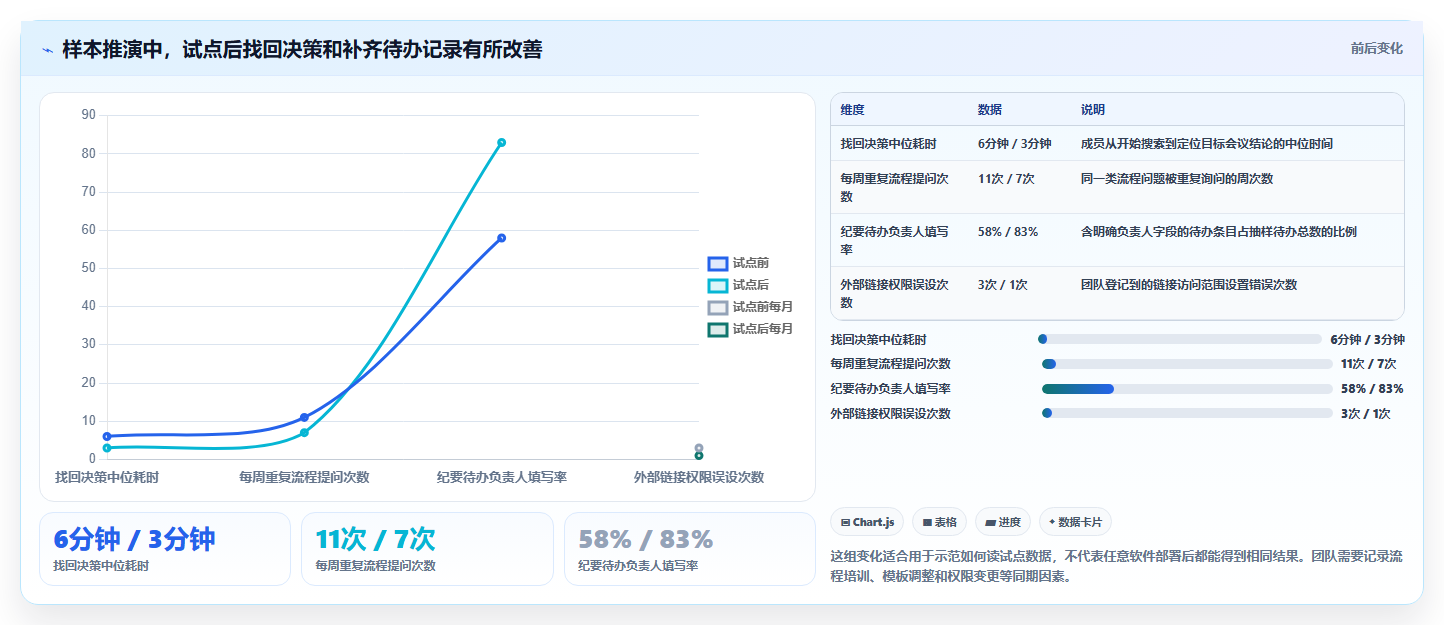Click the 11次 / 7次 table cell
Viewport: 1444px width, 625px height.
point(1006,179)
